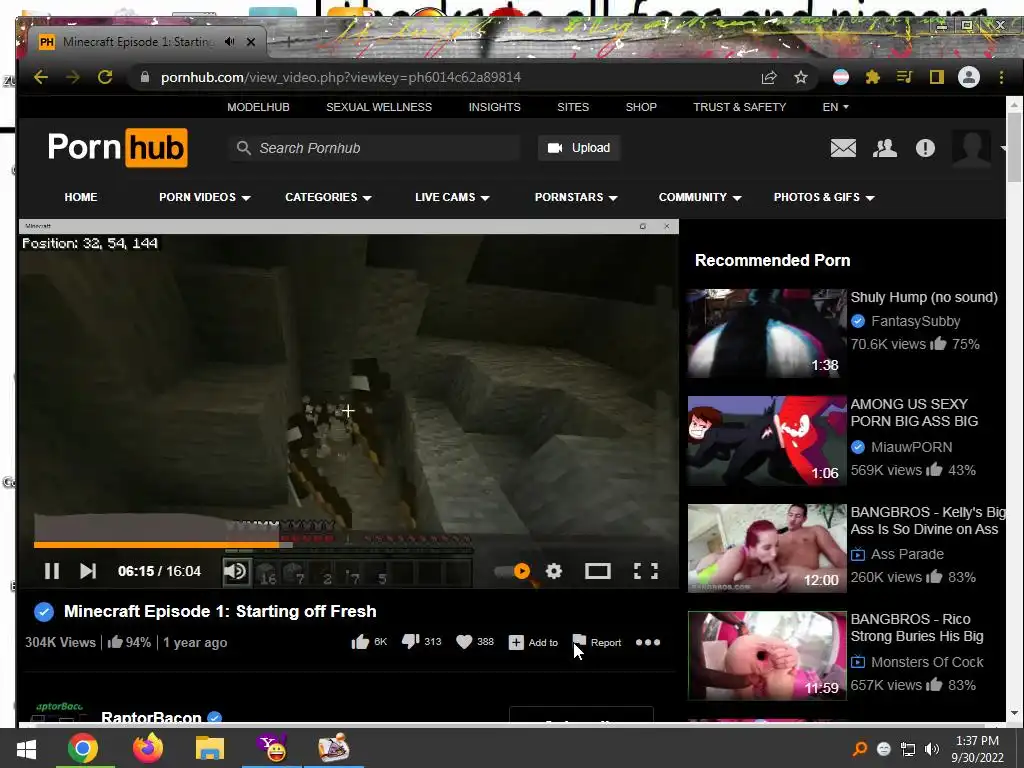The width and height of the screenshot is (1024, 768).
Task: Focus the site search field
Action: [375, 148]
